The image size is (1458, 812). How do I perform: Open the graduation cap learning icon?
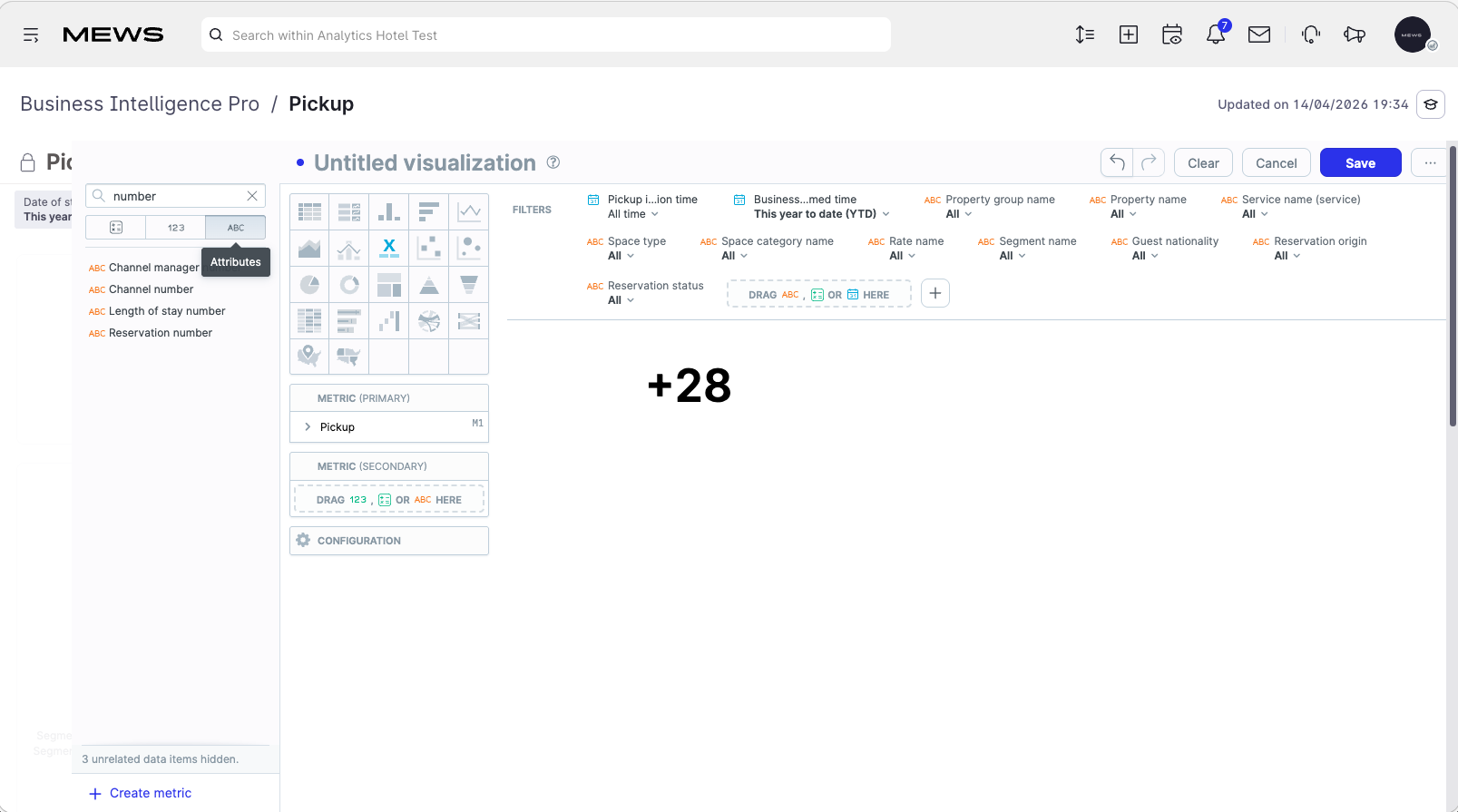tap(1431, 104)
